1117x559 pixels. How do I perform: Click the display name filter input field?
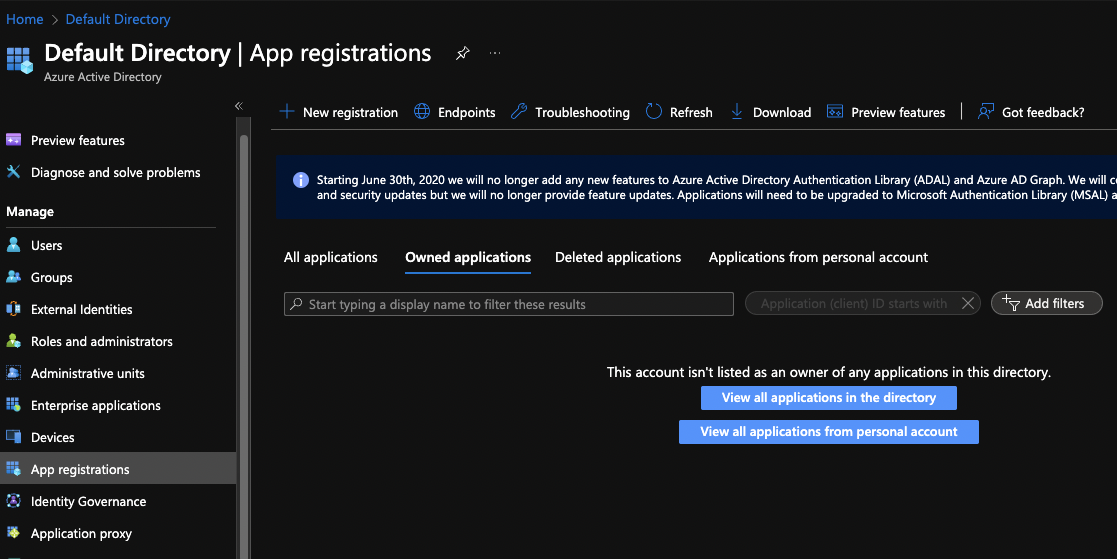pyautogui.click(x=509, y=304)
